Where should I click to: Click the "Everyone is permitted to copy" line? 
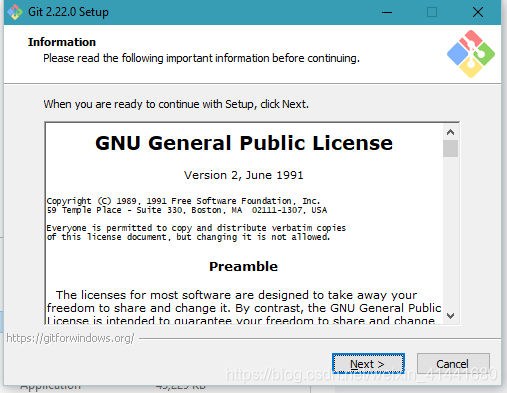click(x=196, y=228)
